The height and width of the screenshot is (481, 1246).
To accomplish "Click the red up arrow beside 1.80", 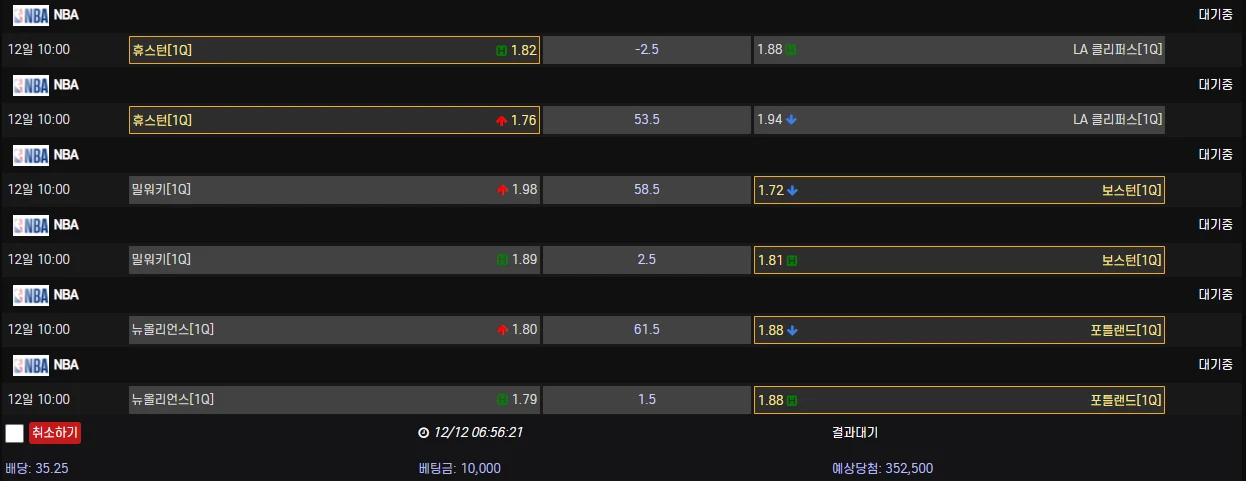I will click(x=502, y=330).
